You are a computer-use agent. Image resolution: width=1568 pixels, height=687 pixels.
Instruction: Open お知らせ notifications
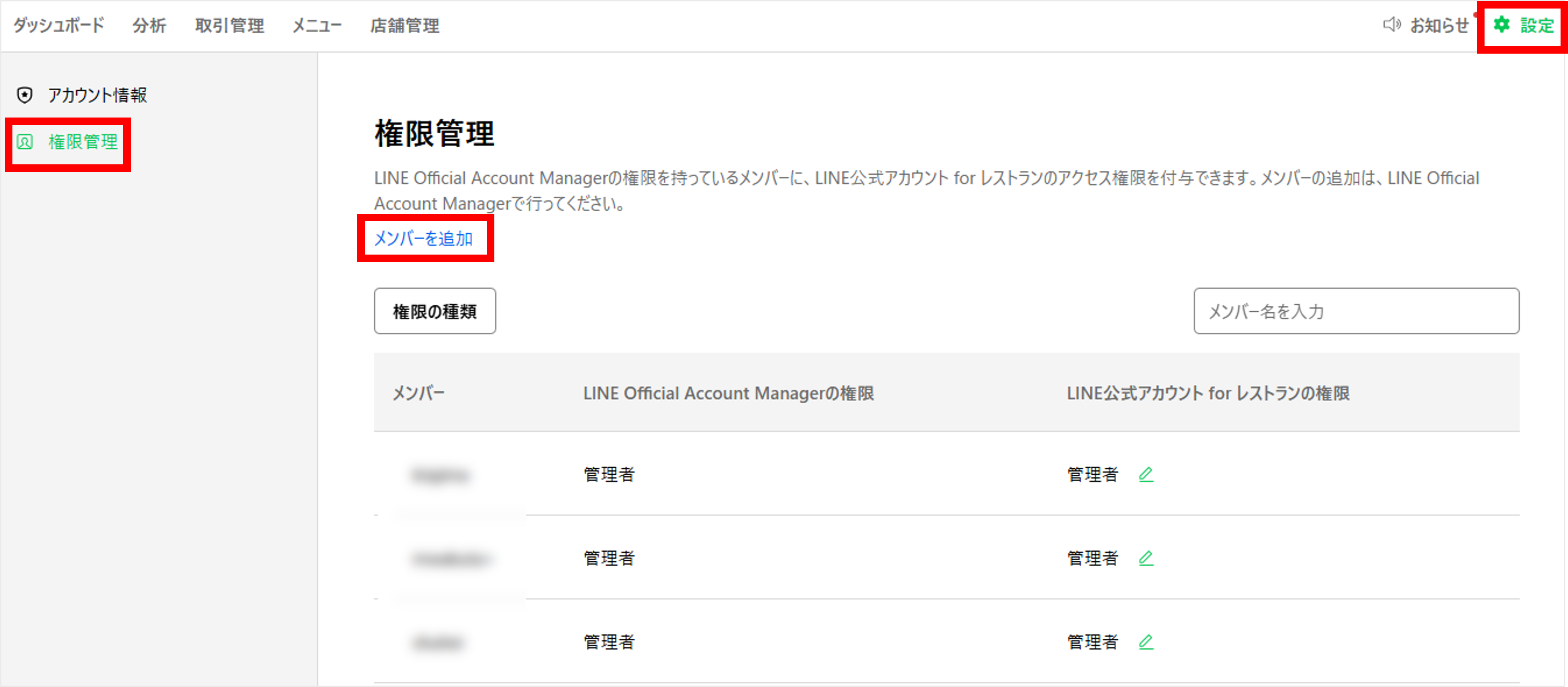click(x=1439, y=25)
